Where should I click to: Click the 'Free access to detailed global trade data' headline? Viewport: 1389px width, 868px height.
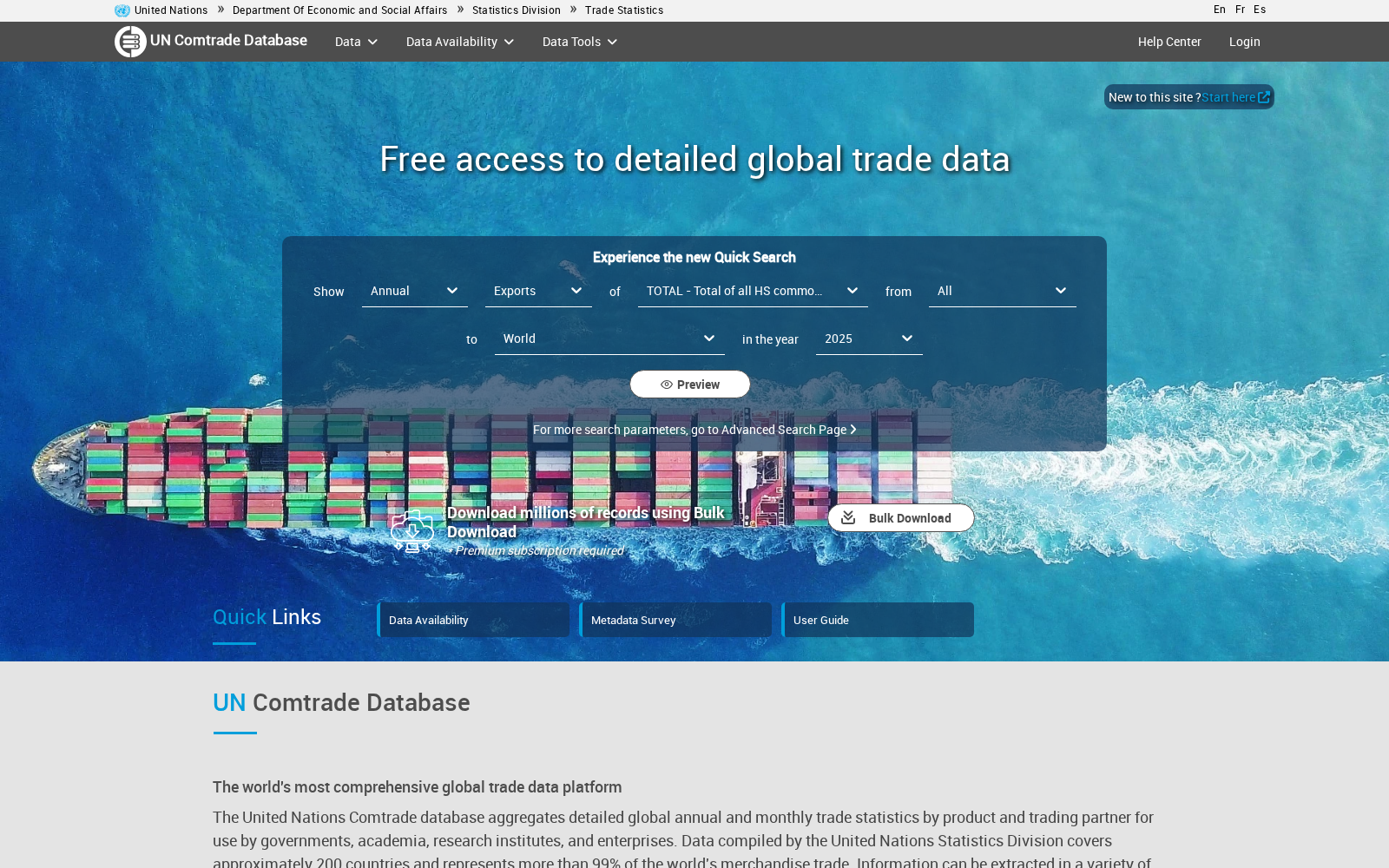(694, 160)
